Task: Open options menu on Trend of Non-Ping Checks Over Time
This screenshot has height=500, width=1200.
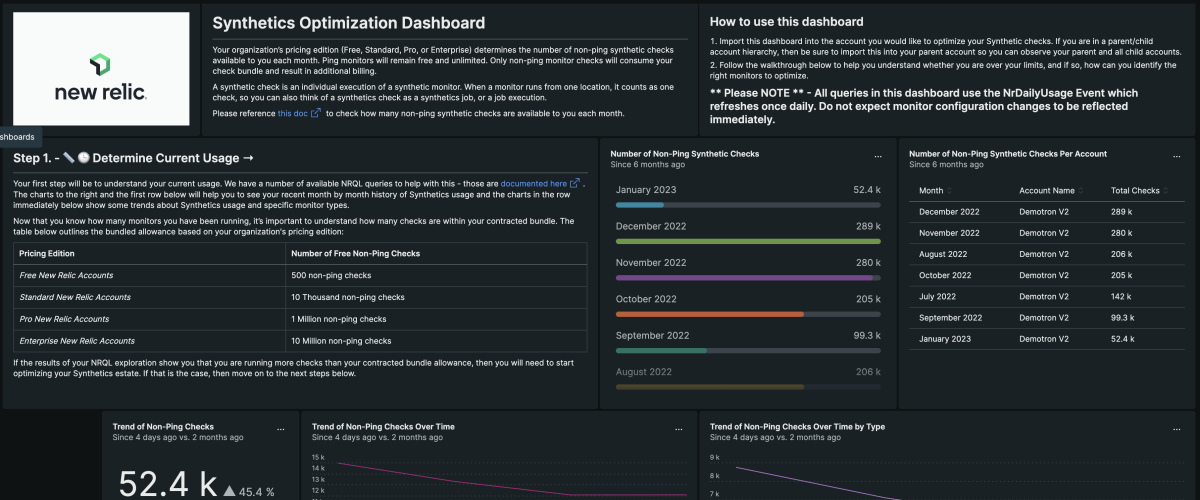Action: tap(676, 429)
